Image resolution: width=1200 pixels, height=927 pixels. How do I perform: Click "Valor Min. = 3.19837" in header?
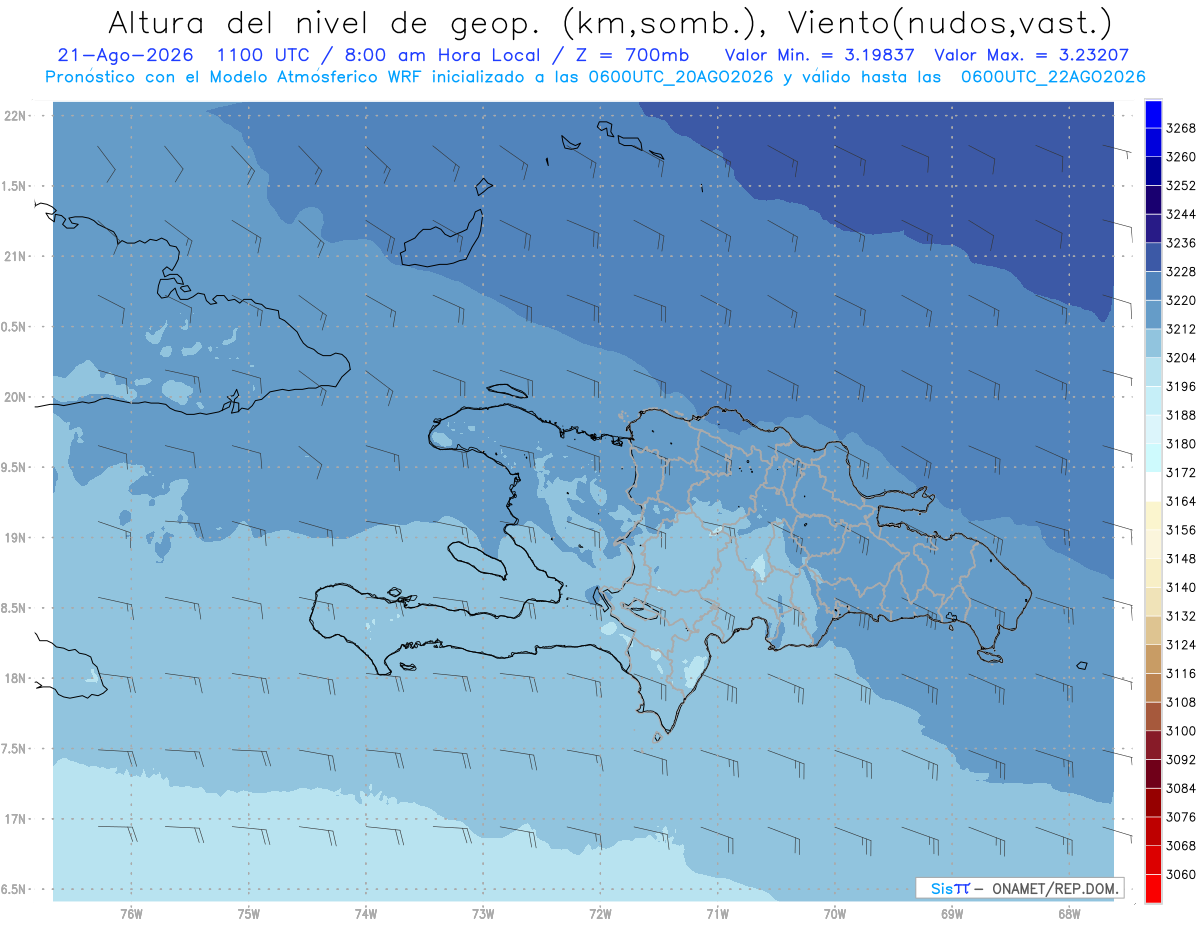822,55
